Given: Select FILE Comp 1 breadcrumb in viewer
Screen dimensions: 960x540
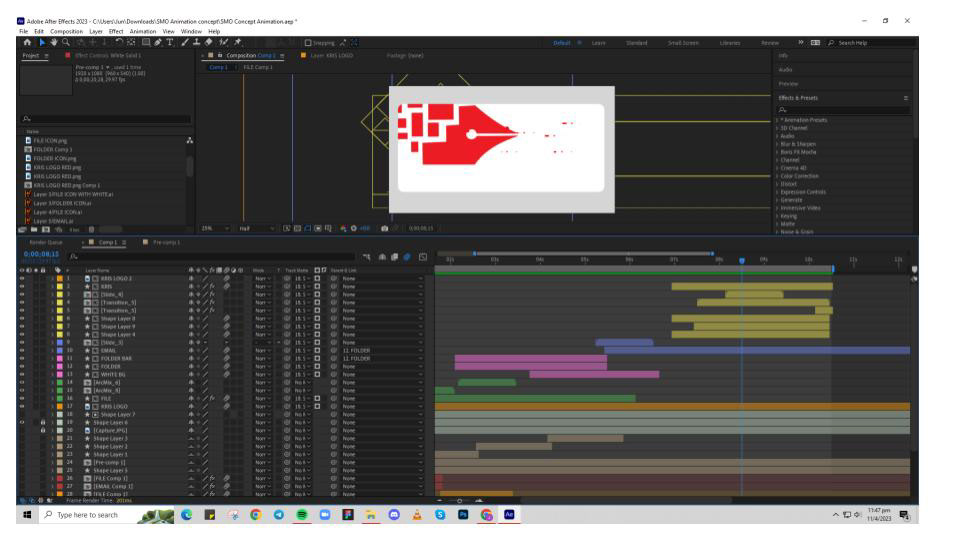Looking at the screenshot, I should click(258, 67).
